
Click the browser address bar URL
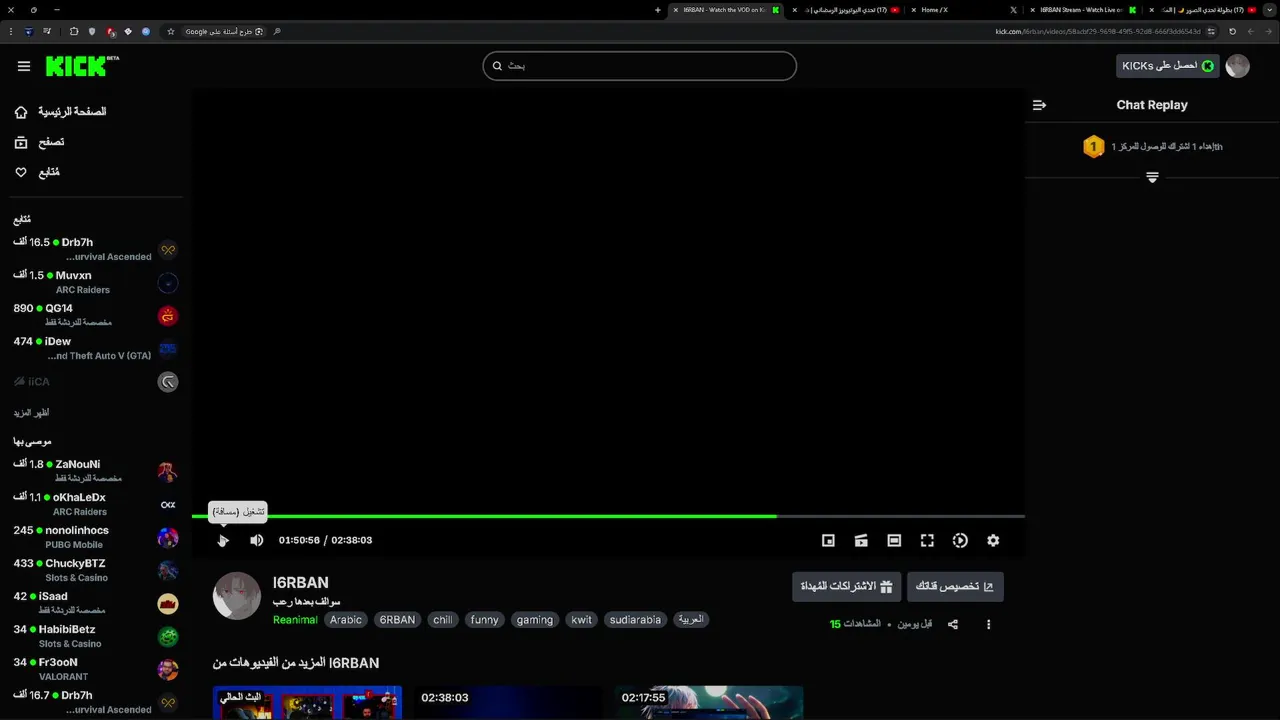[1098, 31]
